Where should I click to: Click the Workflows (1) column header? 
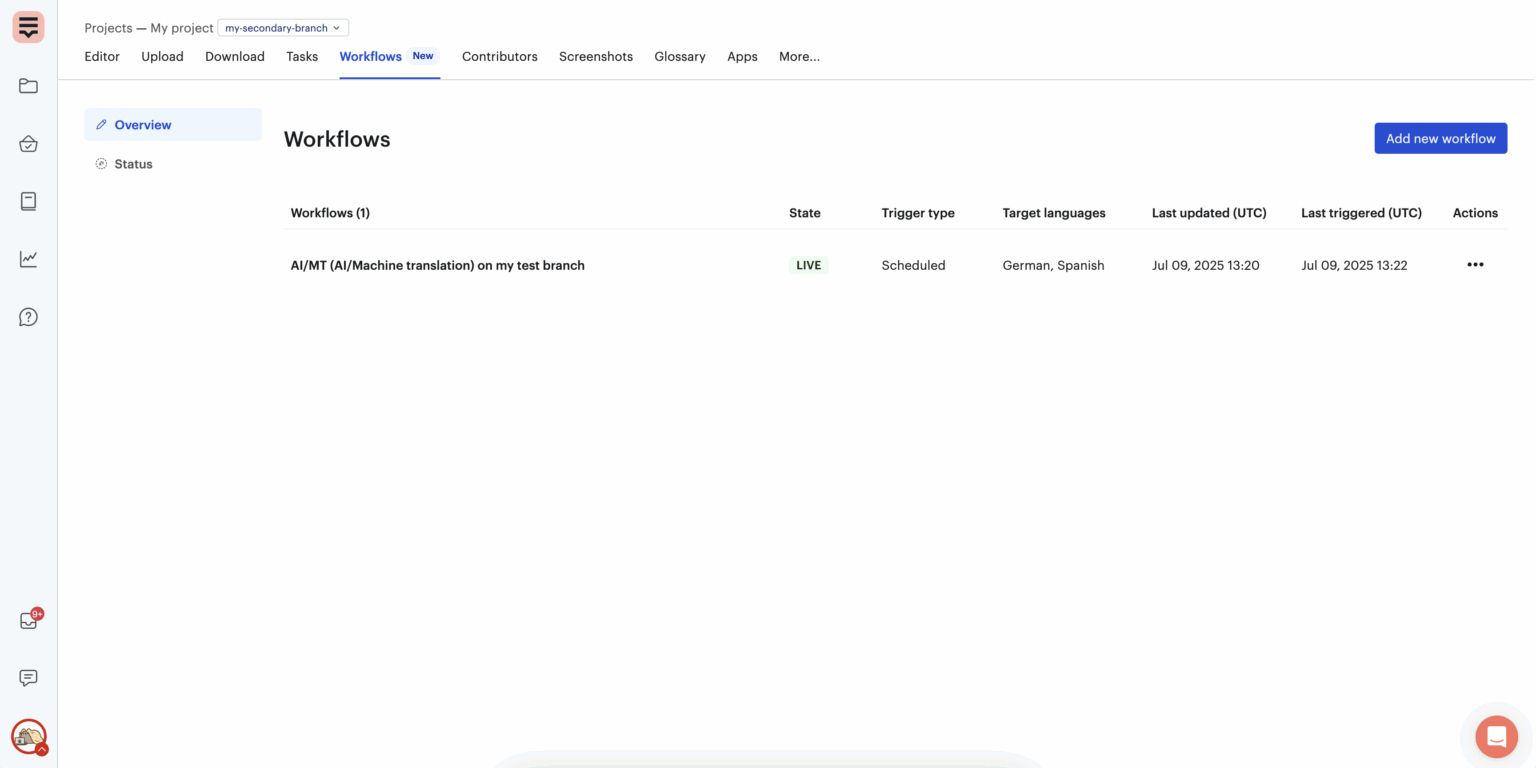coord(330,213)
